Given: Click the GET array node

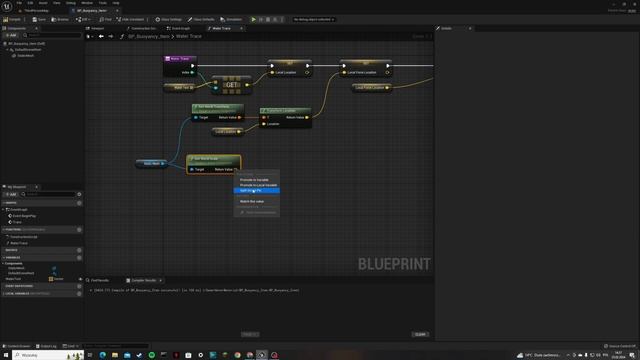Looking at the screenshot, I should click(231, 85).
